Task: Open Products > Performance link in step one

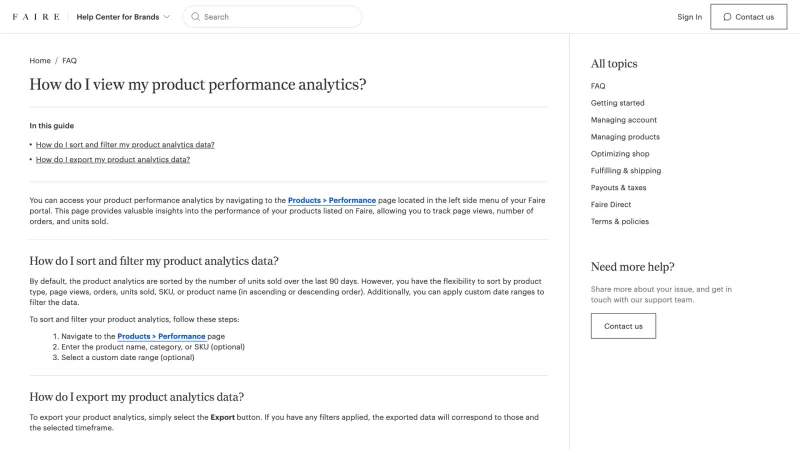Action: pos(161,336)
